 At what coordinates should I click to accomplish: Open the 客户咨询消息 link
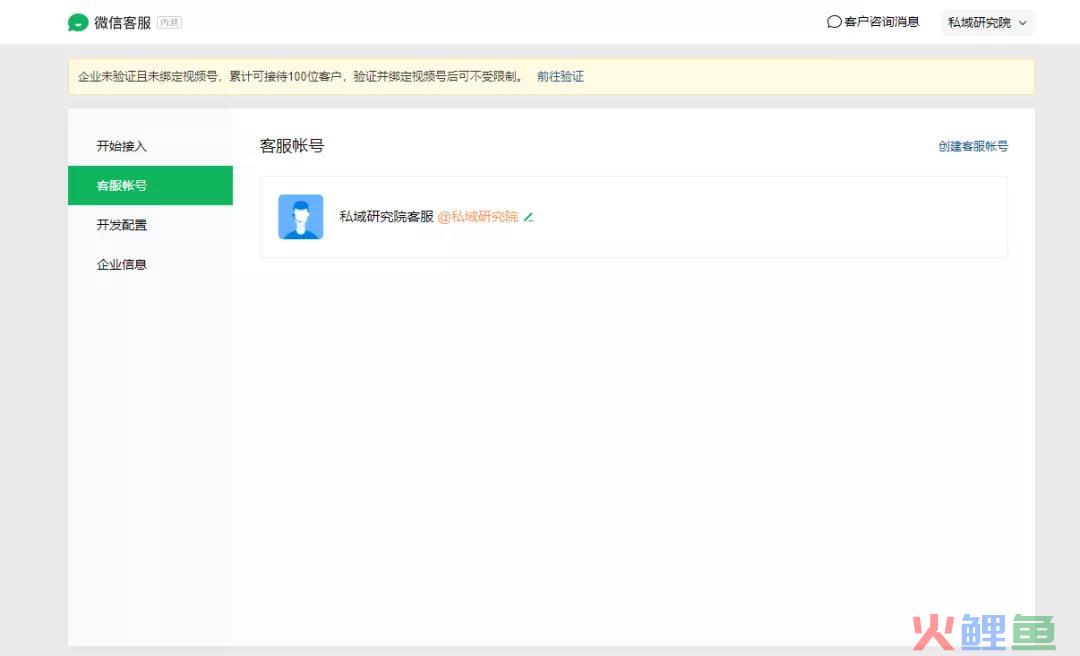(873, 22)
